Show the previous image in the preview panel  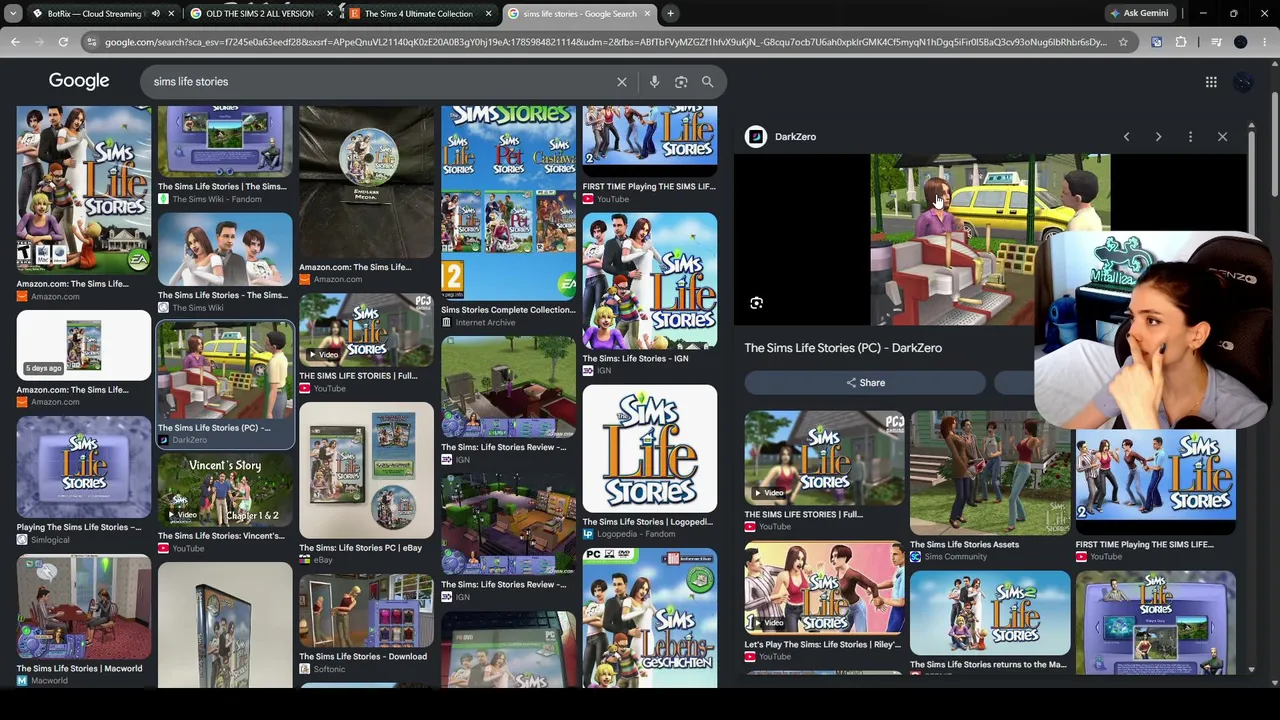[x=1126, y=137]
